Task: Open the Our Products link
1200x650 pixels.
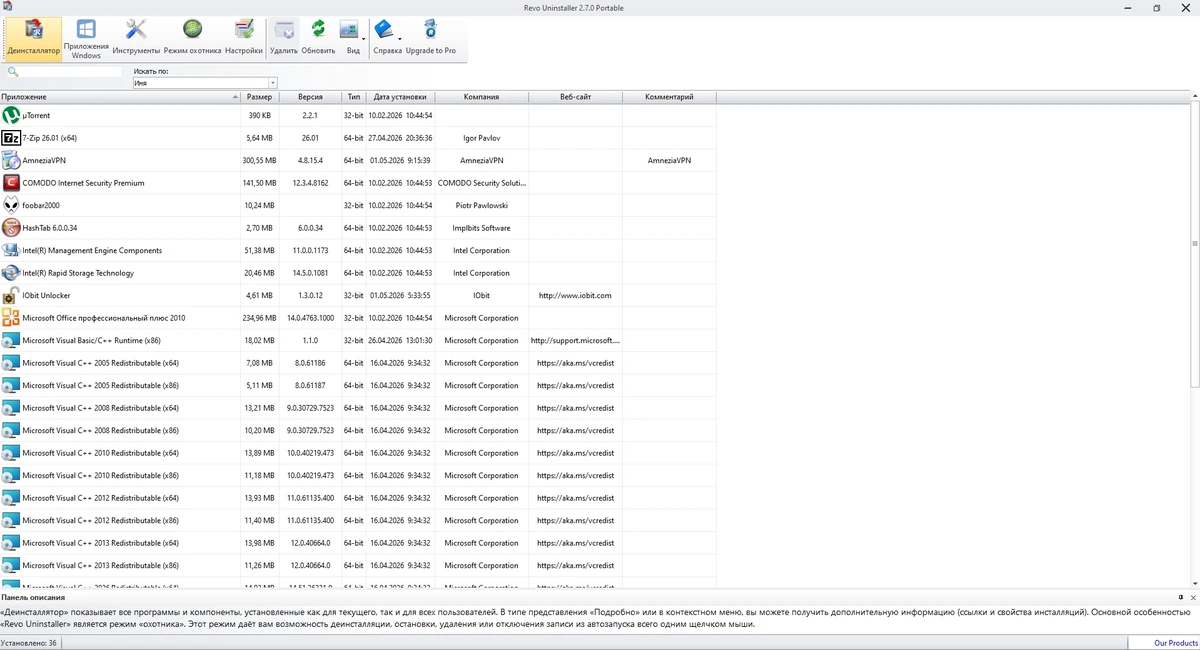Action: 1175,643
